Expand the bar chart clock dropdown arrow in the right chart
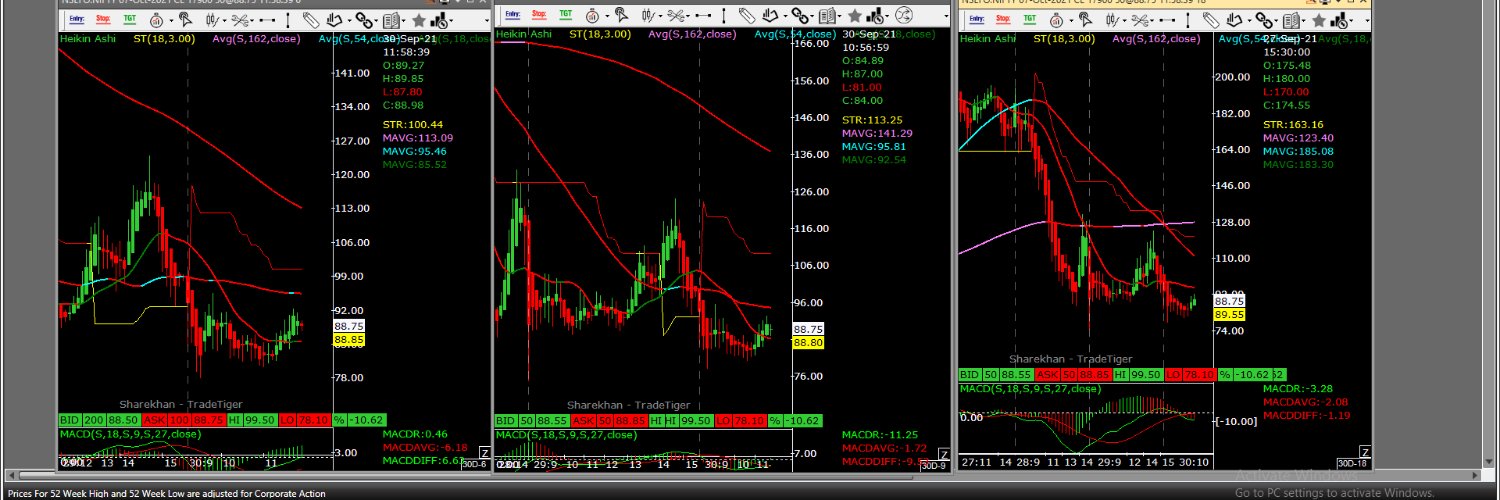 click(x=1351, y=21)
